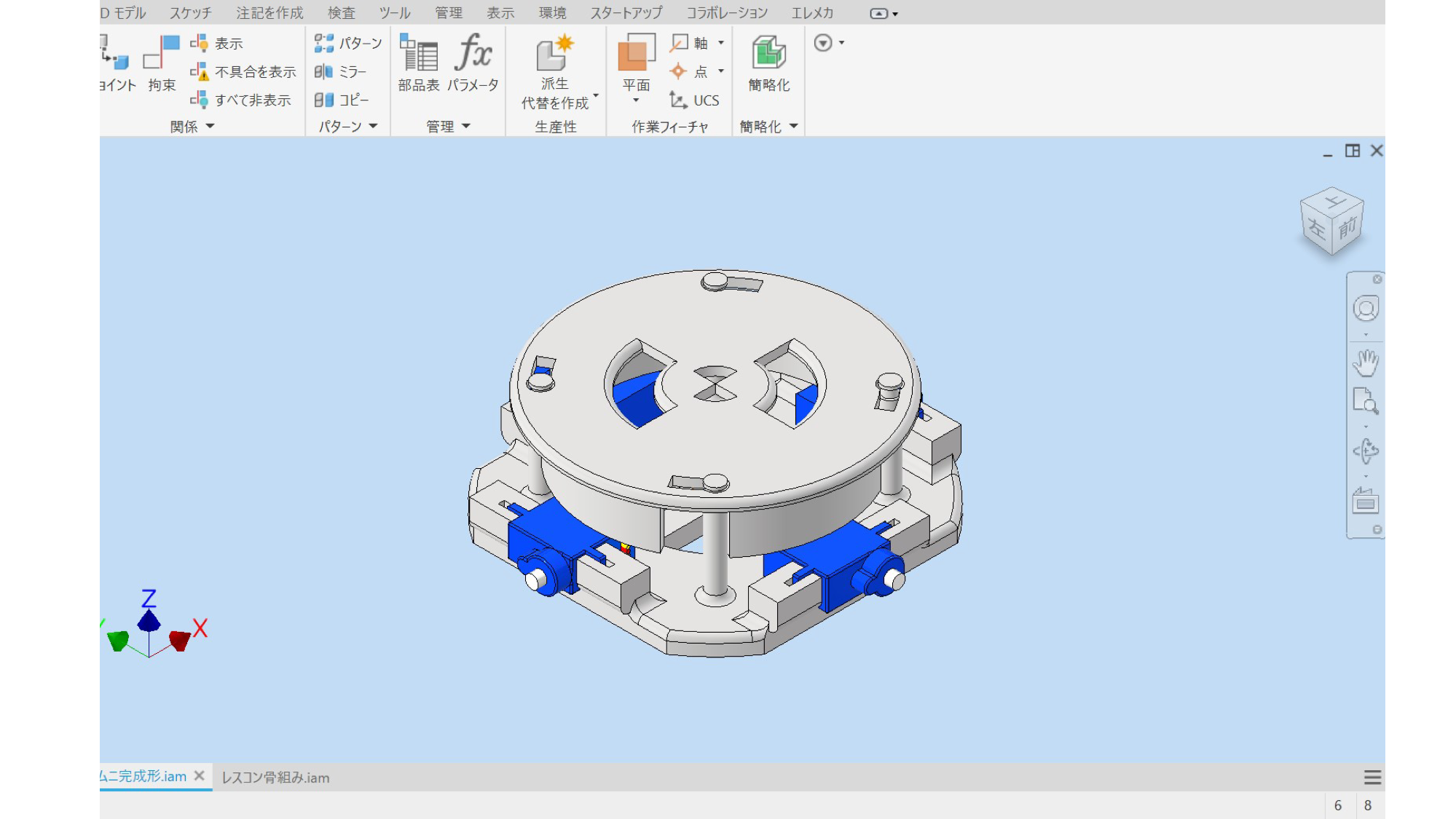Expand the パターン panel dropdown arrow

tap(374, 127)
